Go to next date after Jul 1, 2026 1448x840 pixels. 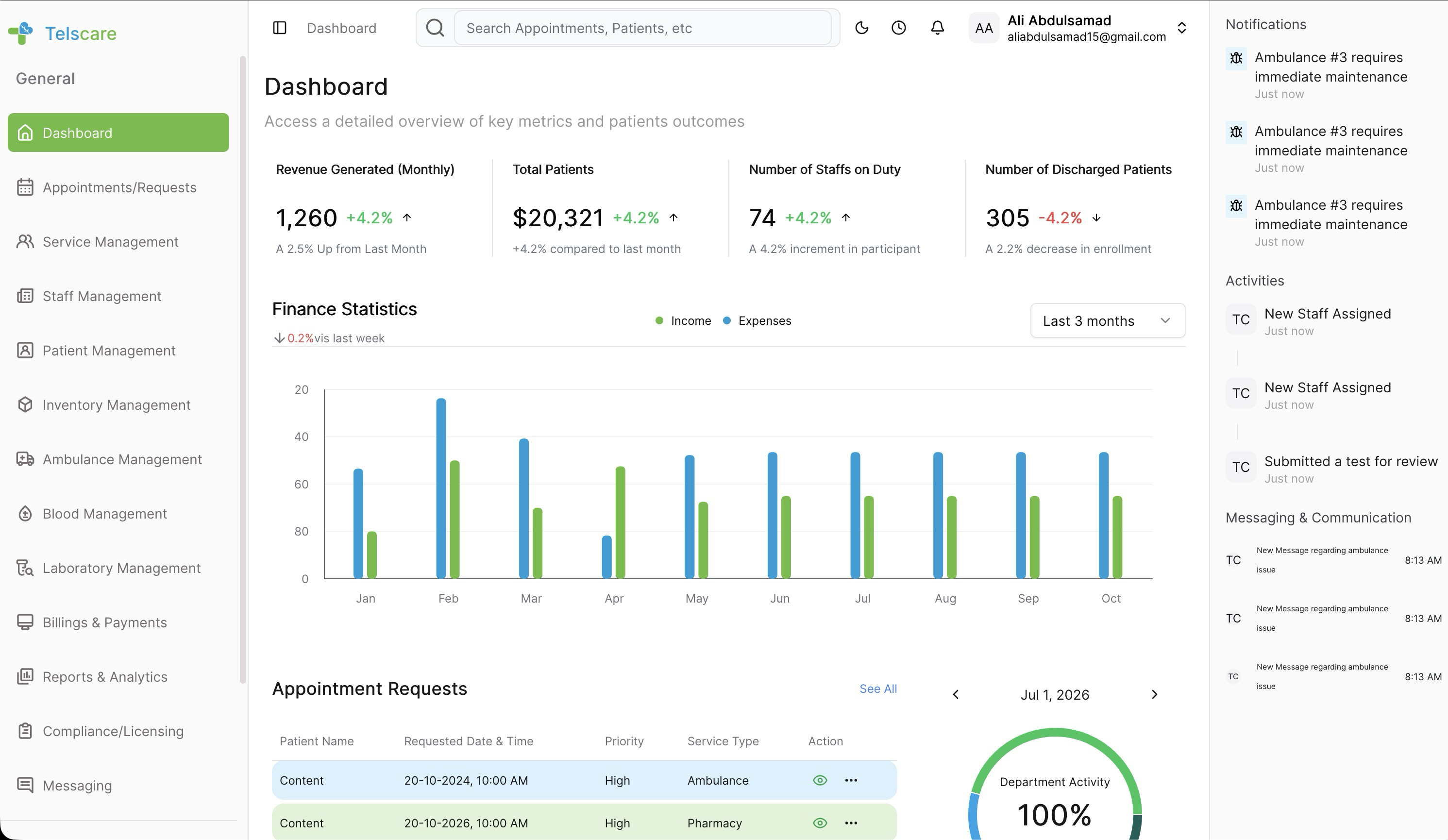(1154, 695)
